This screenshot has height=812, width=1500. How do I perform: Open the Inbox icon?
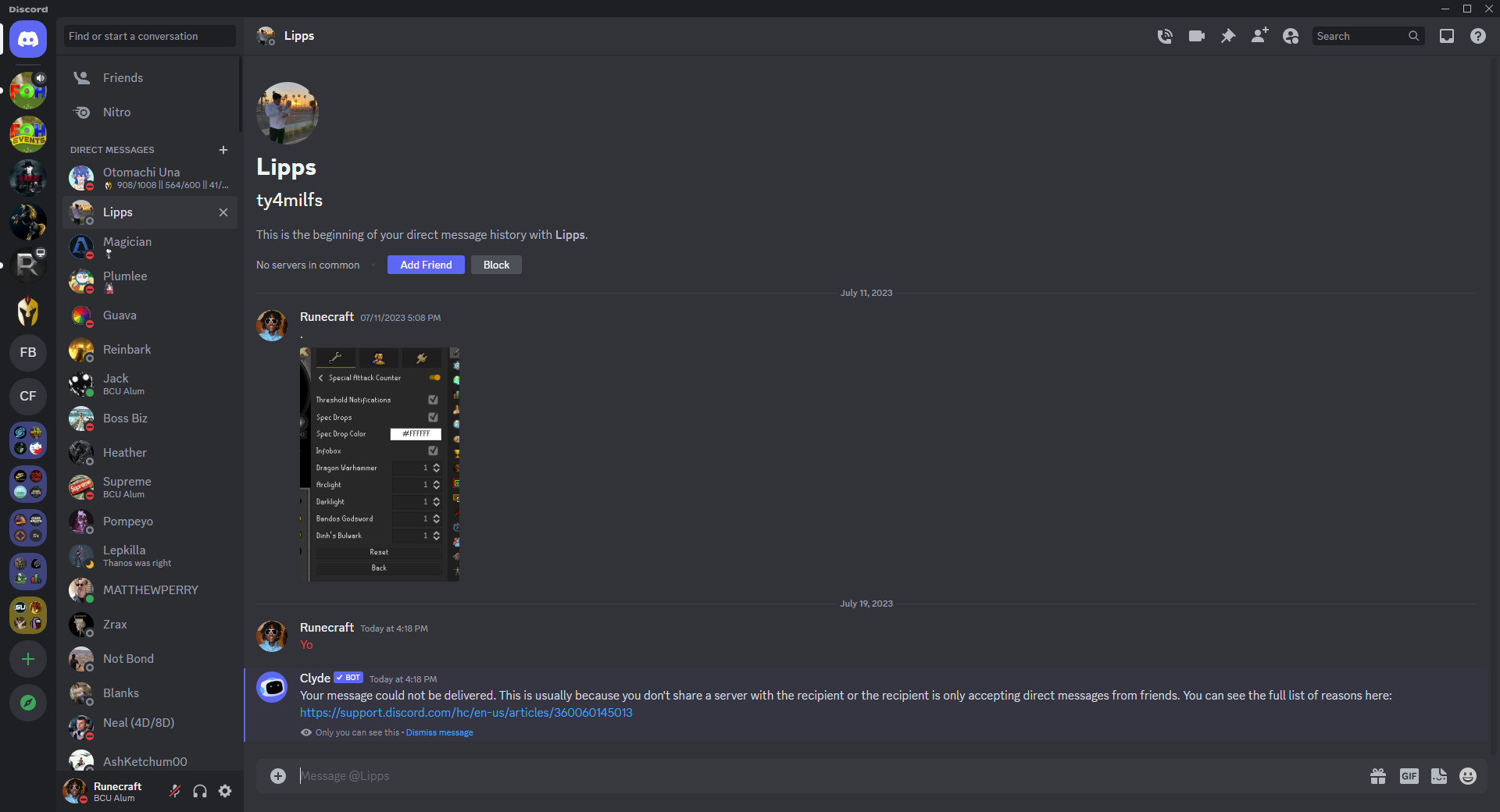click(1447, 36)
